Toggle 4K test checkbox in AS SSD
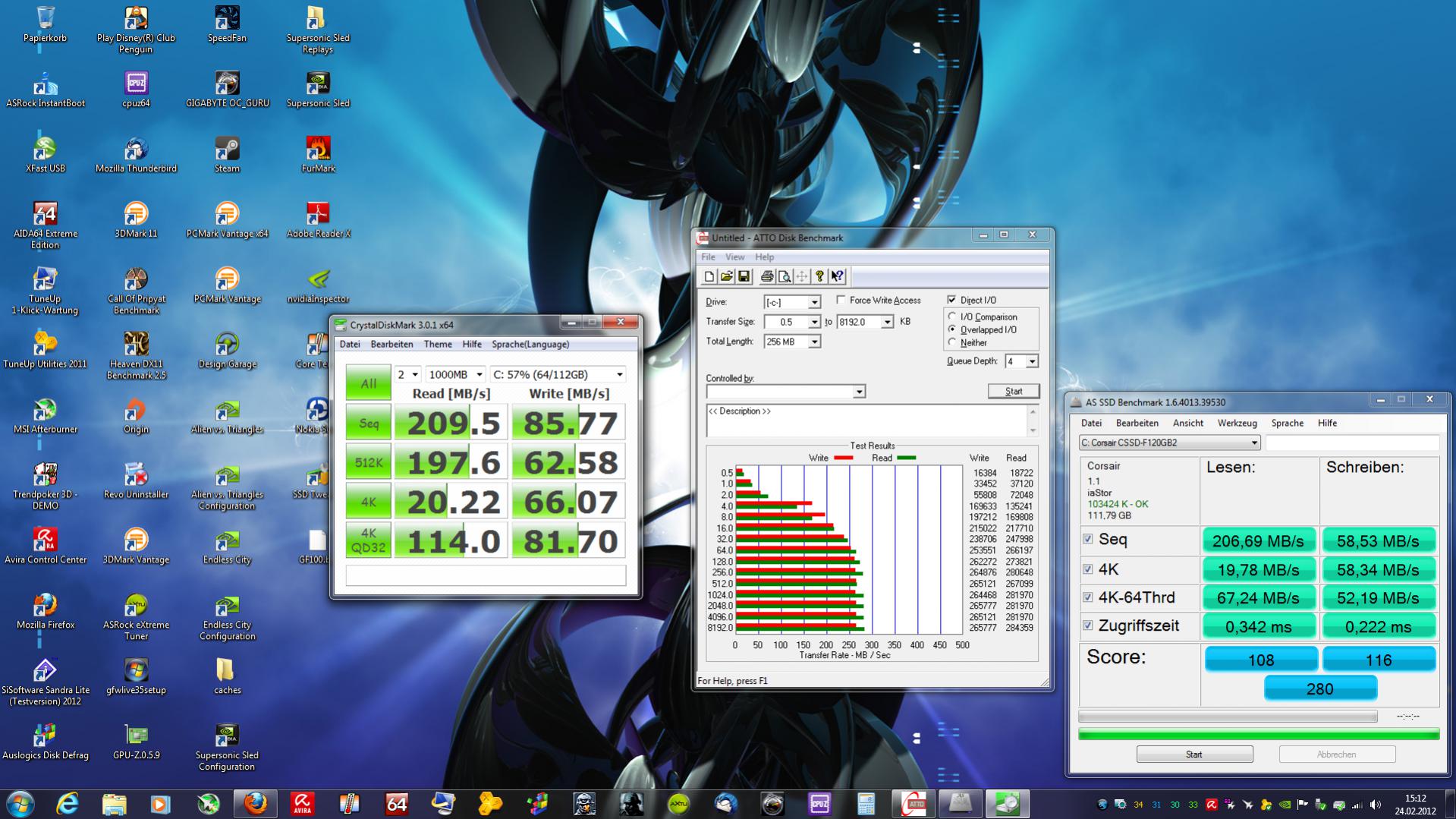 point(1088,569)
